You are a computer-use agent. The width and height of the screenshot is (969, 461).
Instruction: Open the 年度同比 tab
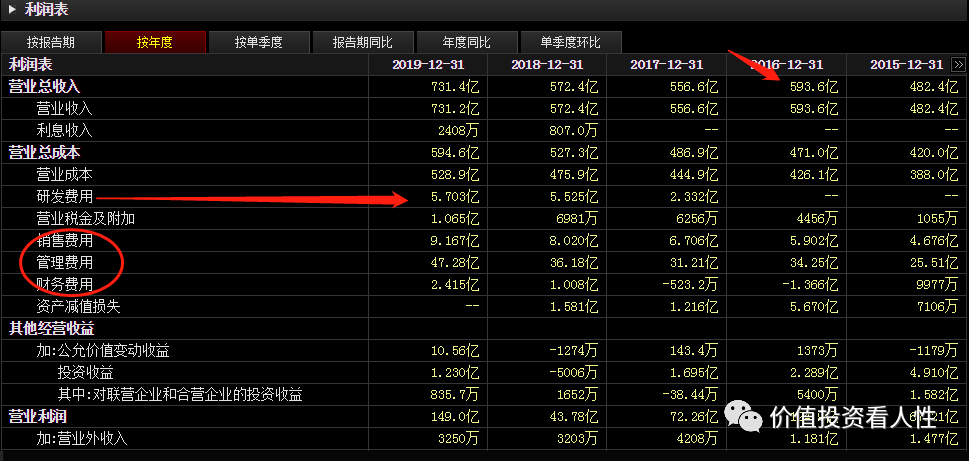(x=466, y=43)
